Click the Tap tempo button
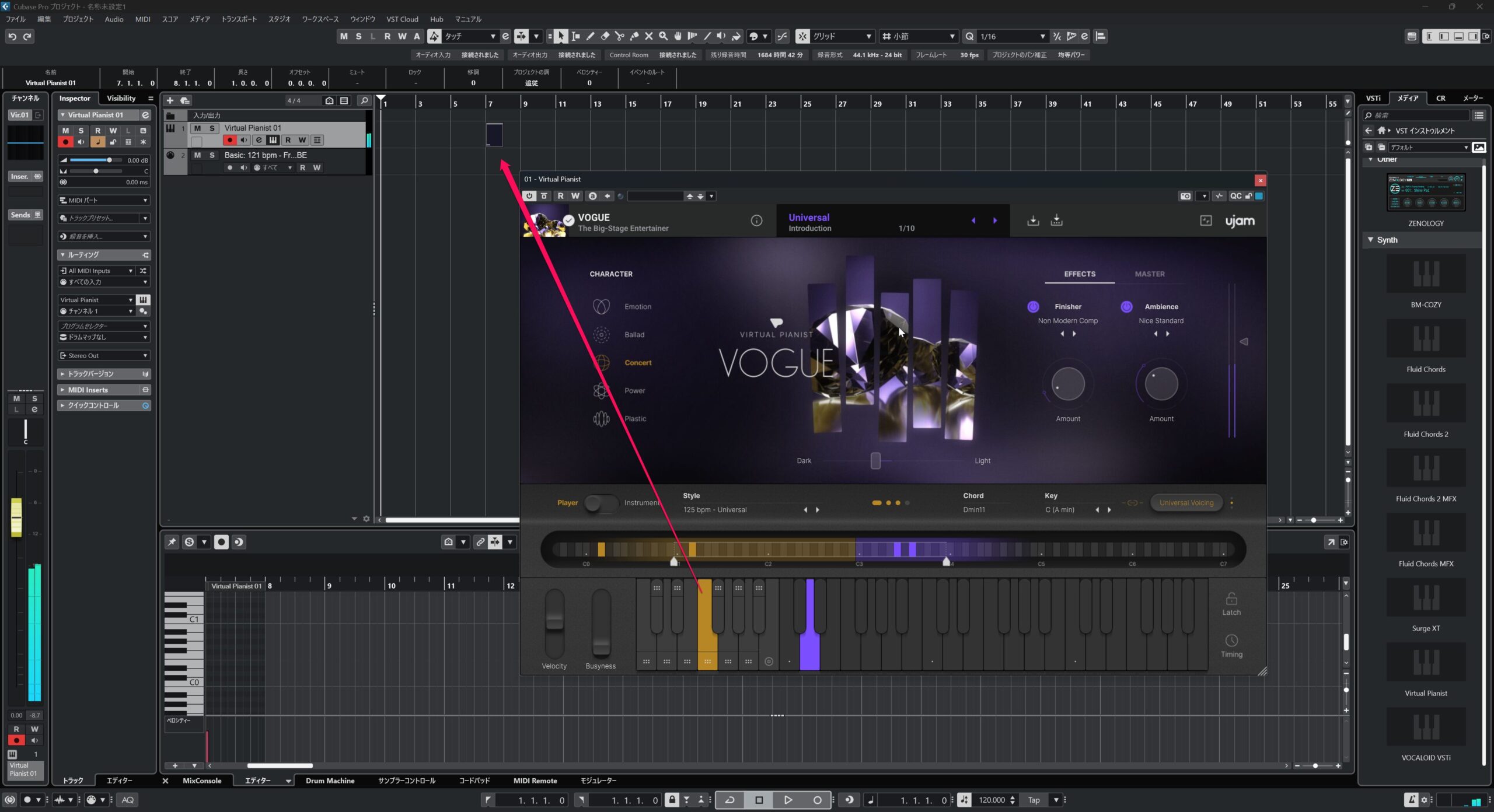 click(x=1034, y=800)
